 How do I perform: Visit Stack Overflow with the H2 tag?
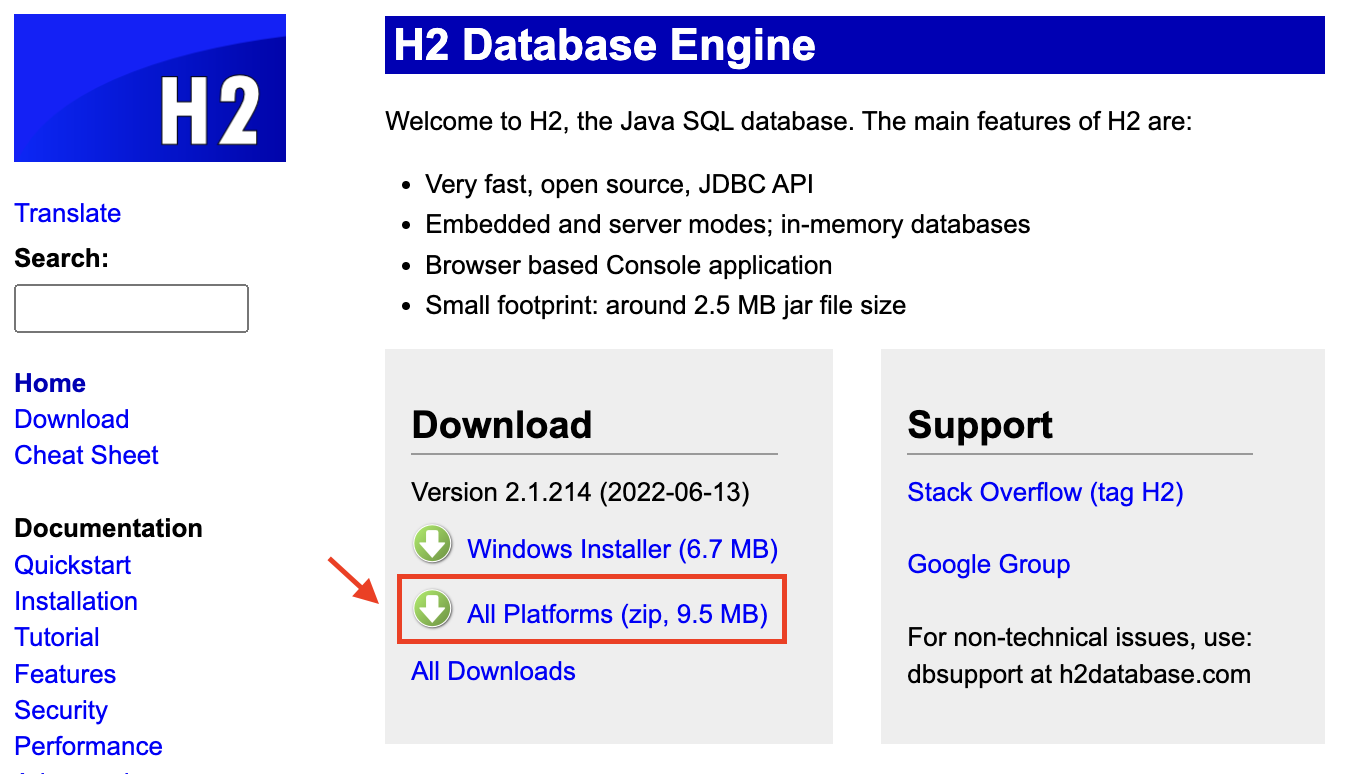pyautogui.click(x=1044, y=492)
